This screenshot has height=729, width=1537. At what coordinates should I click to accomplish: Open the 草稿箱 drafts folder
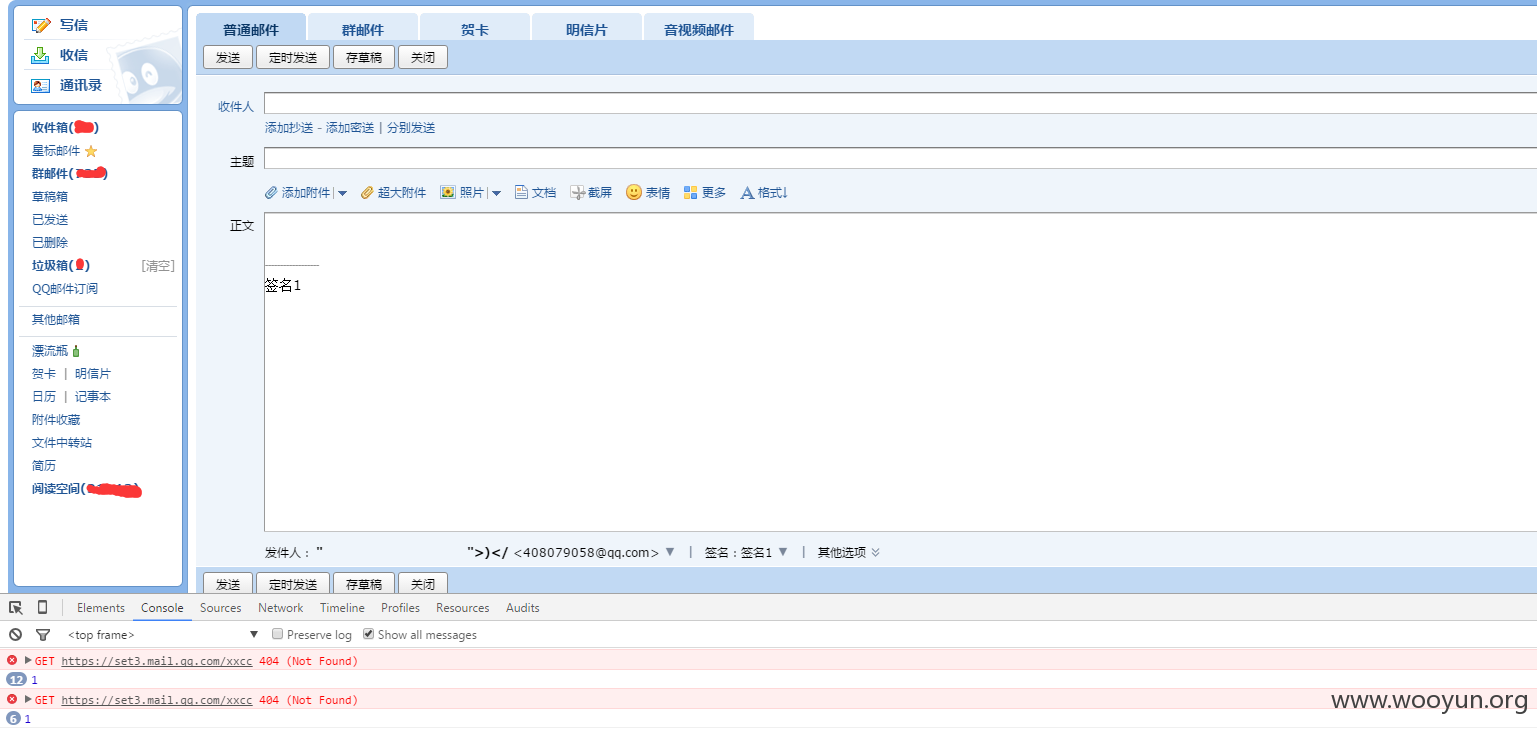click(x=50, y=197)
